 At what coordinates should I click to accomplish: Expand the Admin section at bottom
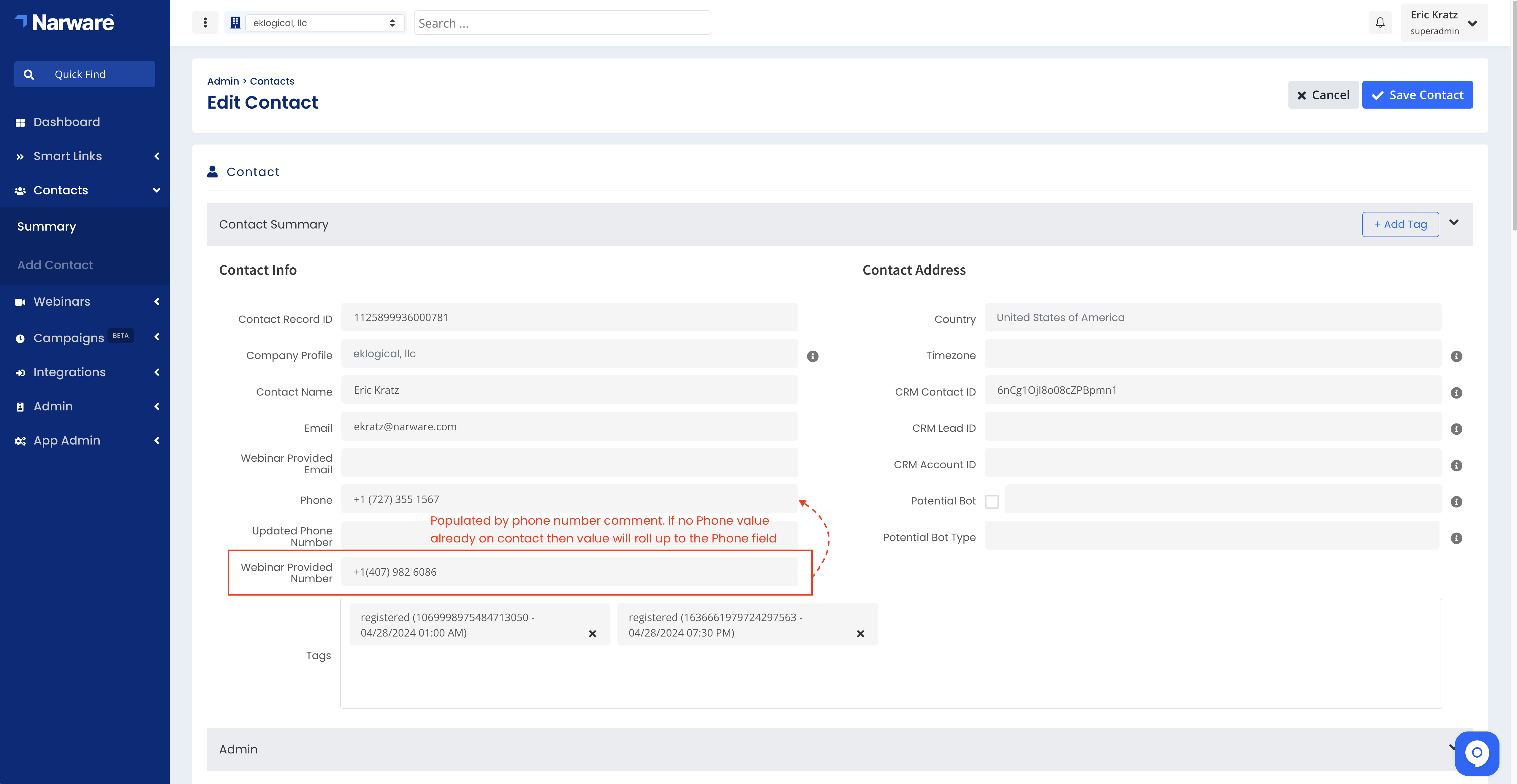[x=1453, y=748]
